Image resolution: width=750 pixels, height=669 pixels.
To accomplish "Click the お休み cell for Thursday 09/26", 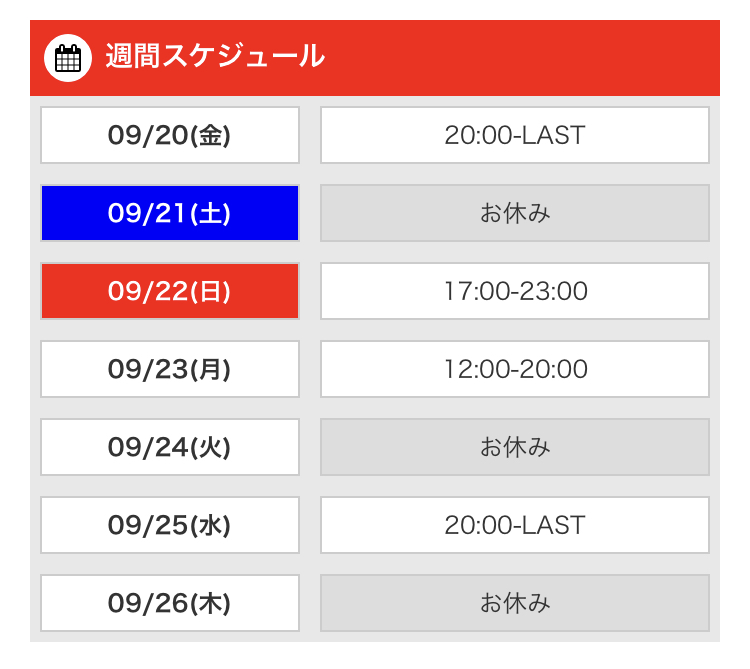I will point(515,603).
